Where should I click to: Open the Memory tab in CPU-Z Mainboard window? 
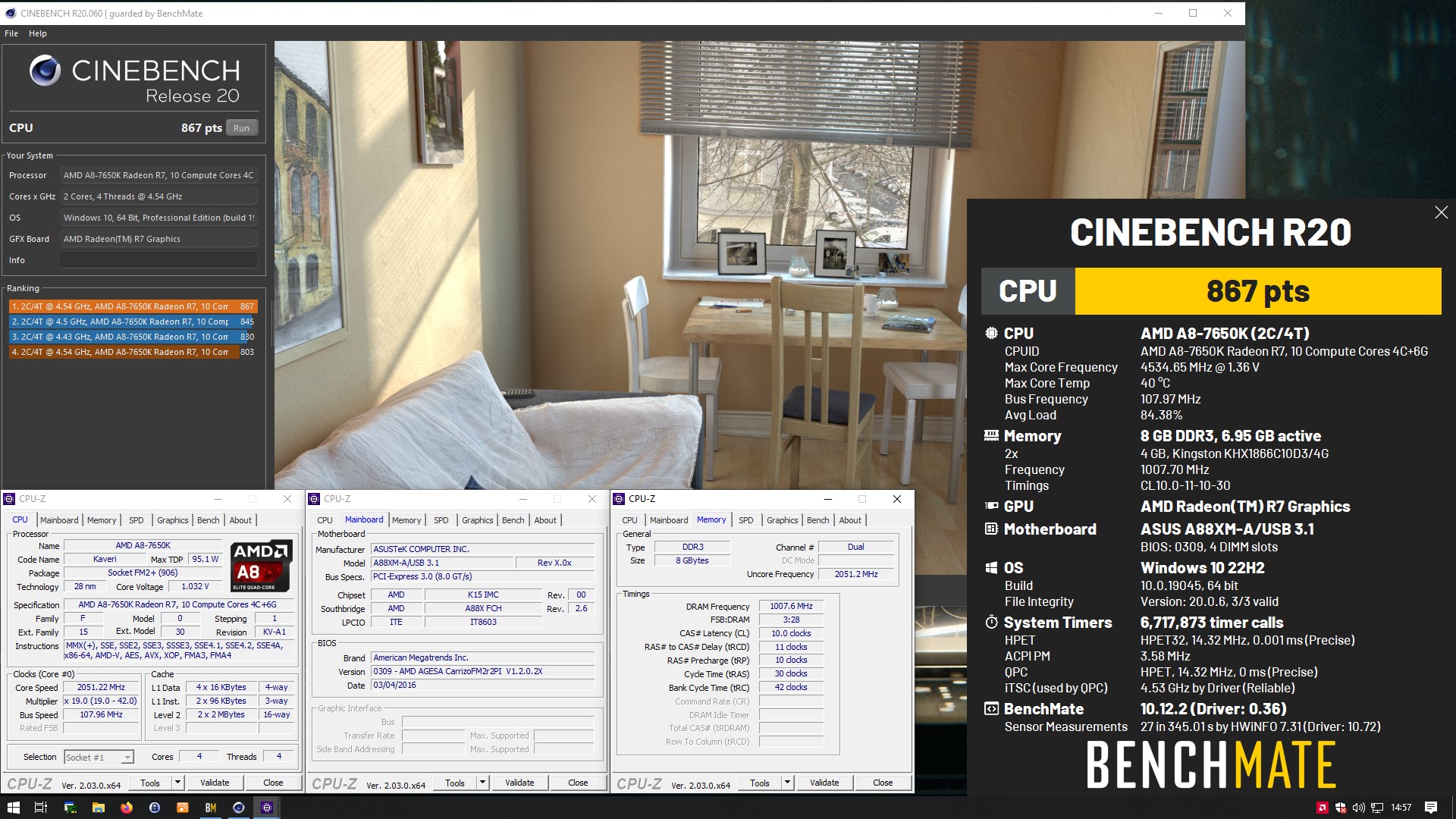(x=406, y=520)
